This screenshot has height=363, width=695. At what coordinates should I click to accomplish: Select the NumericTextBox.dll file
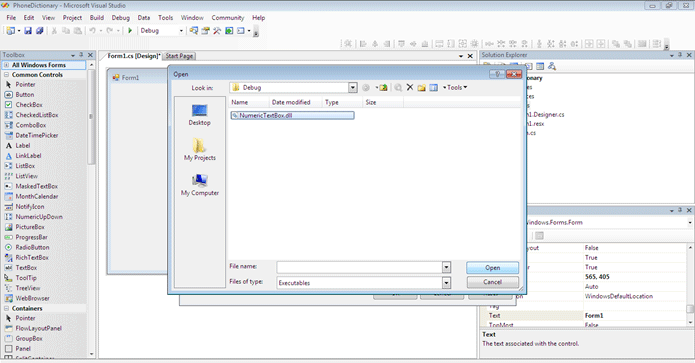pyautogui.click(x=293, y=115)
